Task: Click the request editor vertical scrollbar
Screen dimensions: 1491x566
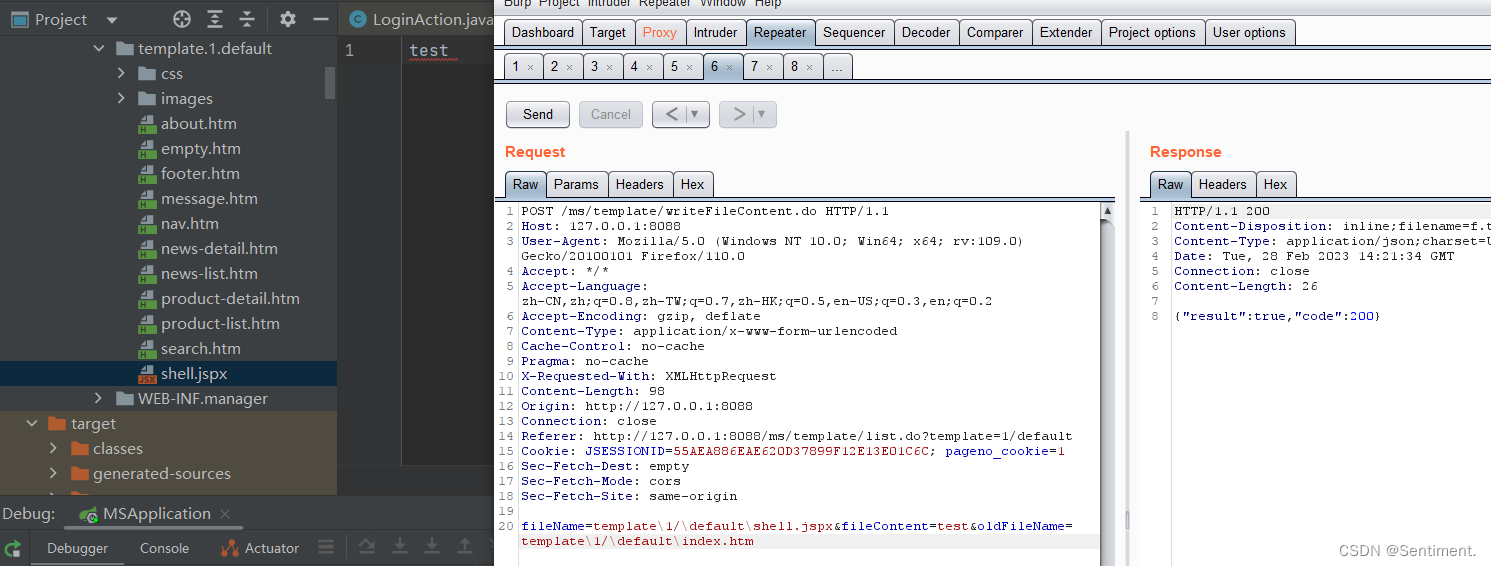Action: [1107, 385]
